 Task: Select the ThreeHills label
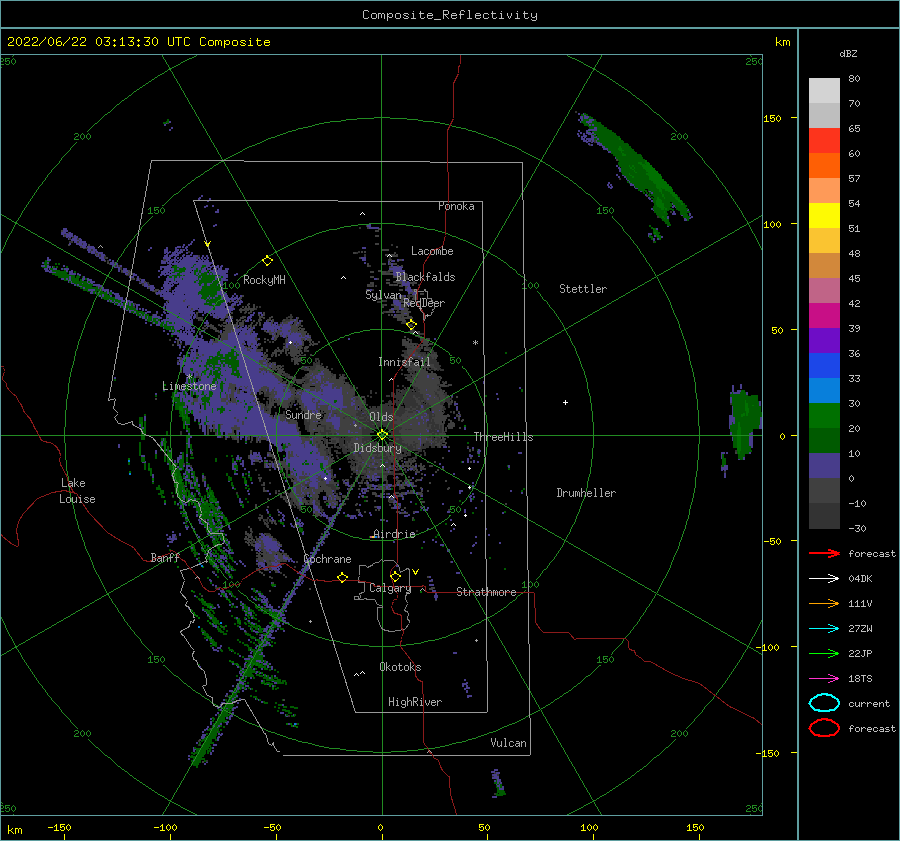(503, 437)
